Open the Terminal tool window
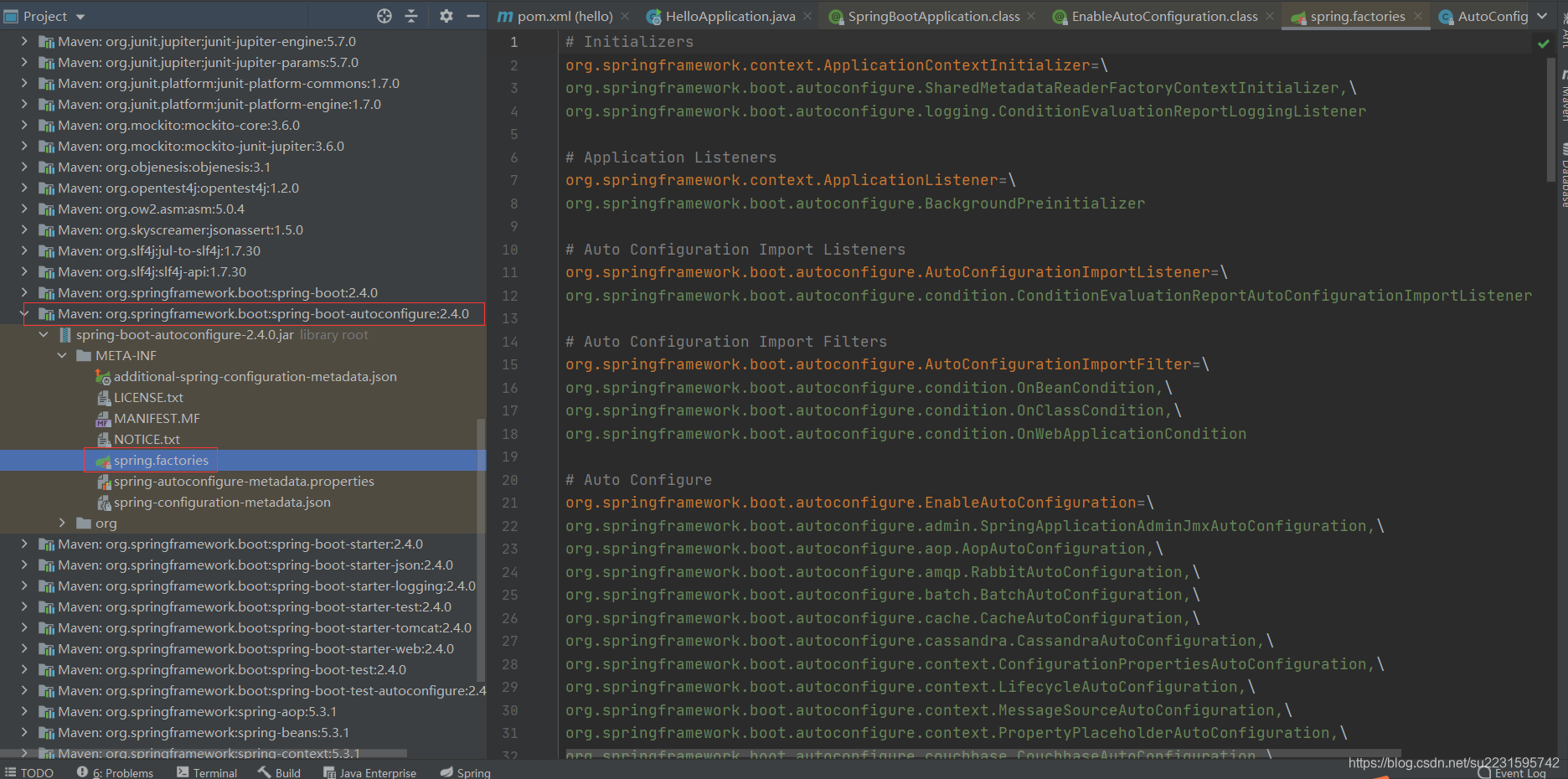The height and width of the screenshot is (779, 1568). (x=207, y=772)
